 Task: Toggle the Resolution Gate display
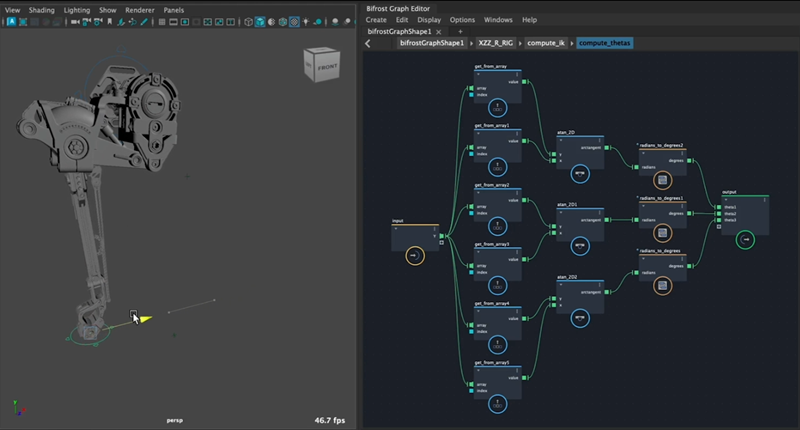pos(185,22)
